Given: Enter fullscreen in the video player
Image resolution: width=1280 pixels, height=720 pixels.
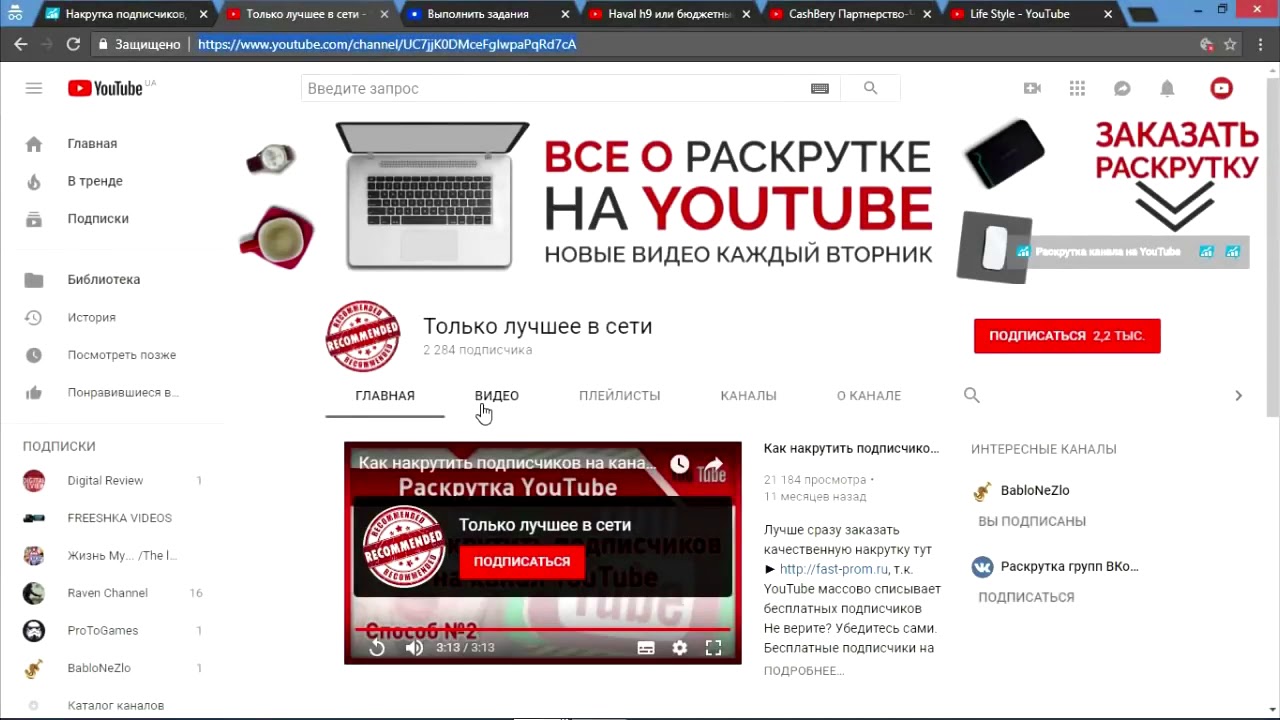Looking at the screenshot, I should [x=713, y=647].
